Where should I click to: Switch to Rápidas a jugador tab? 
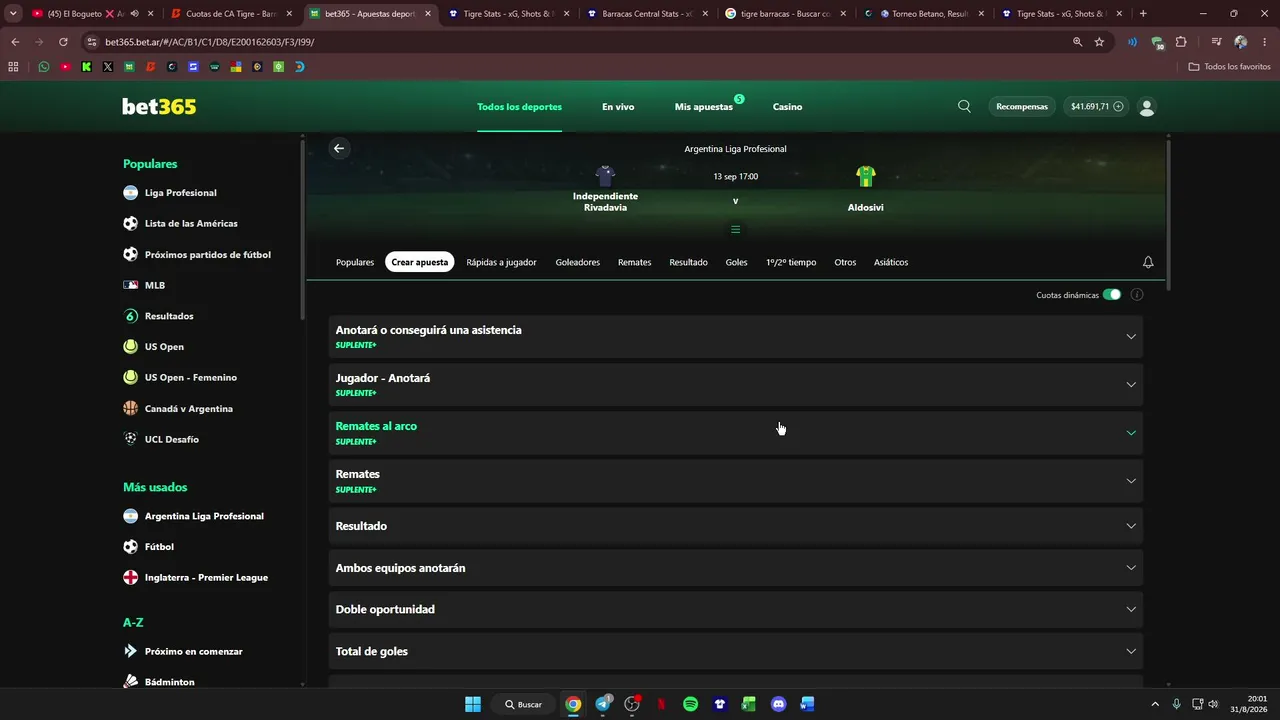tap(501, 262)
